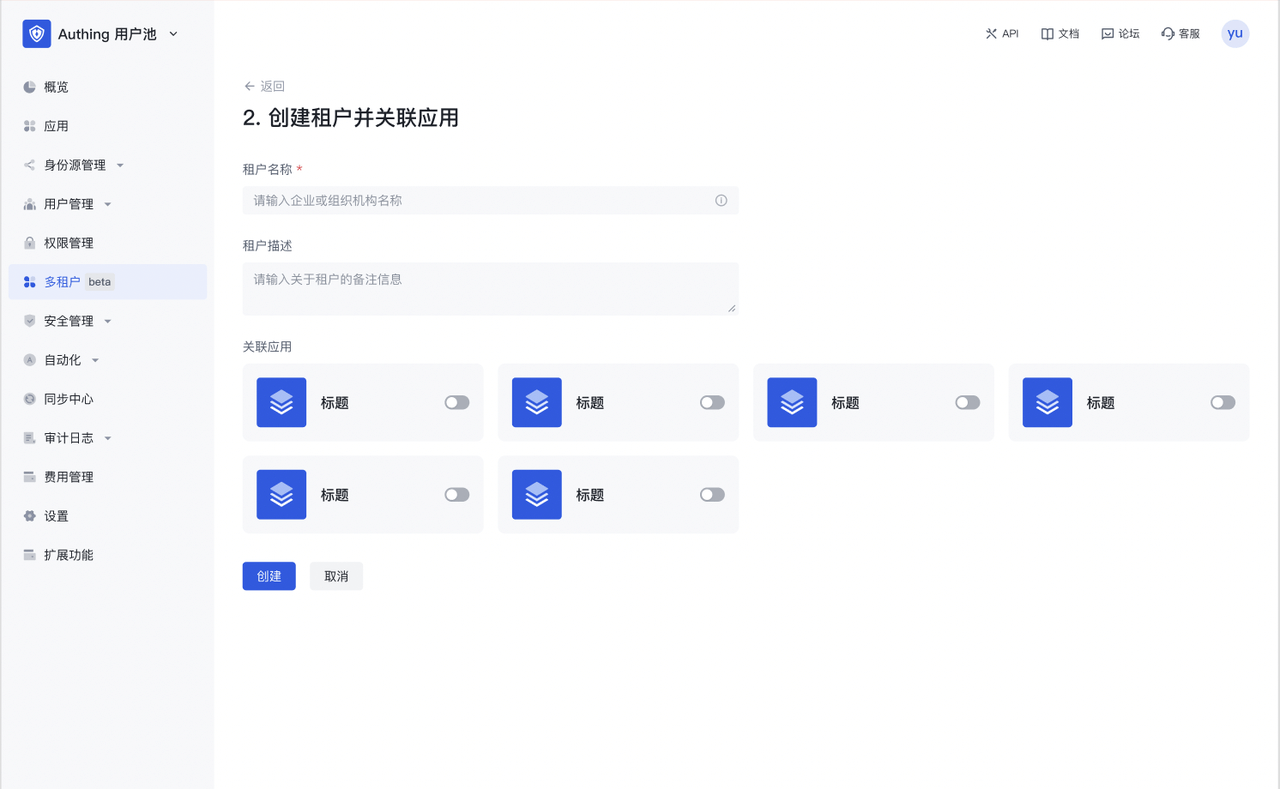Expand the 身份源管理 sidebar submenu

(120, 166)
